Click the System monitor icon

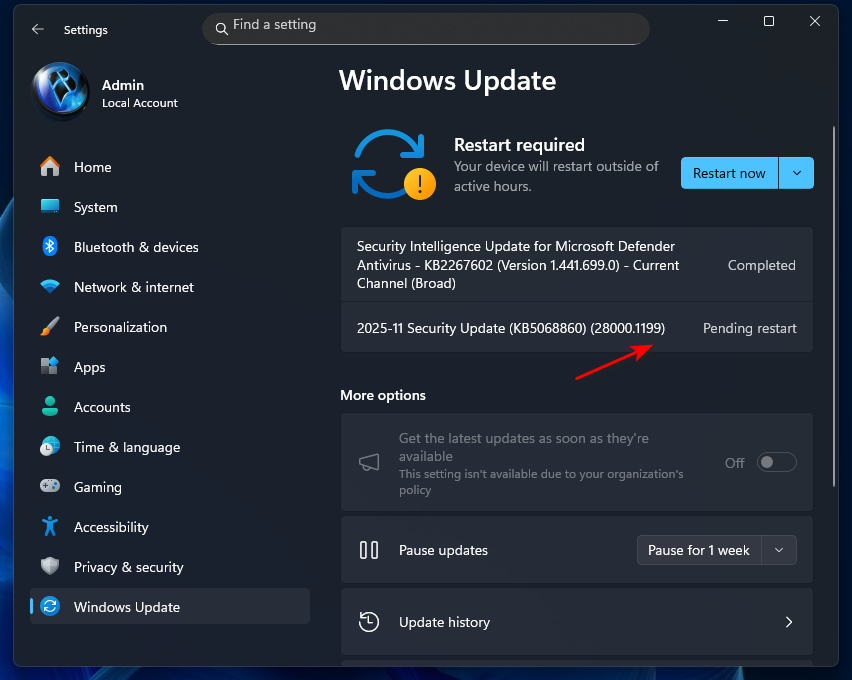pyautogui.click(x=50, y=207)
